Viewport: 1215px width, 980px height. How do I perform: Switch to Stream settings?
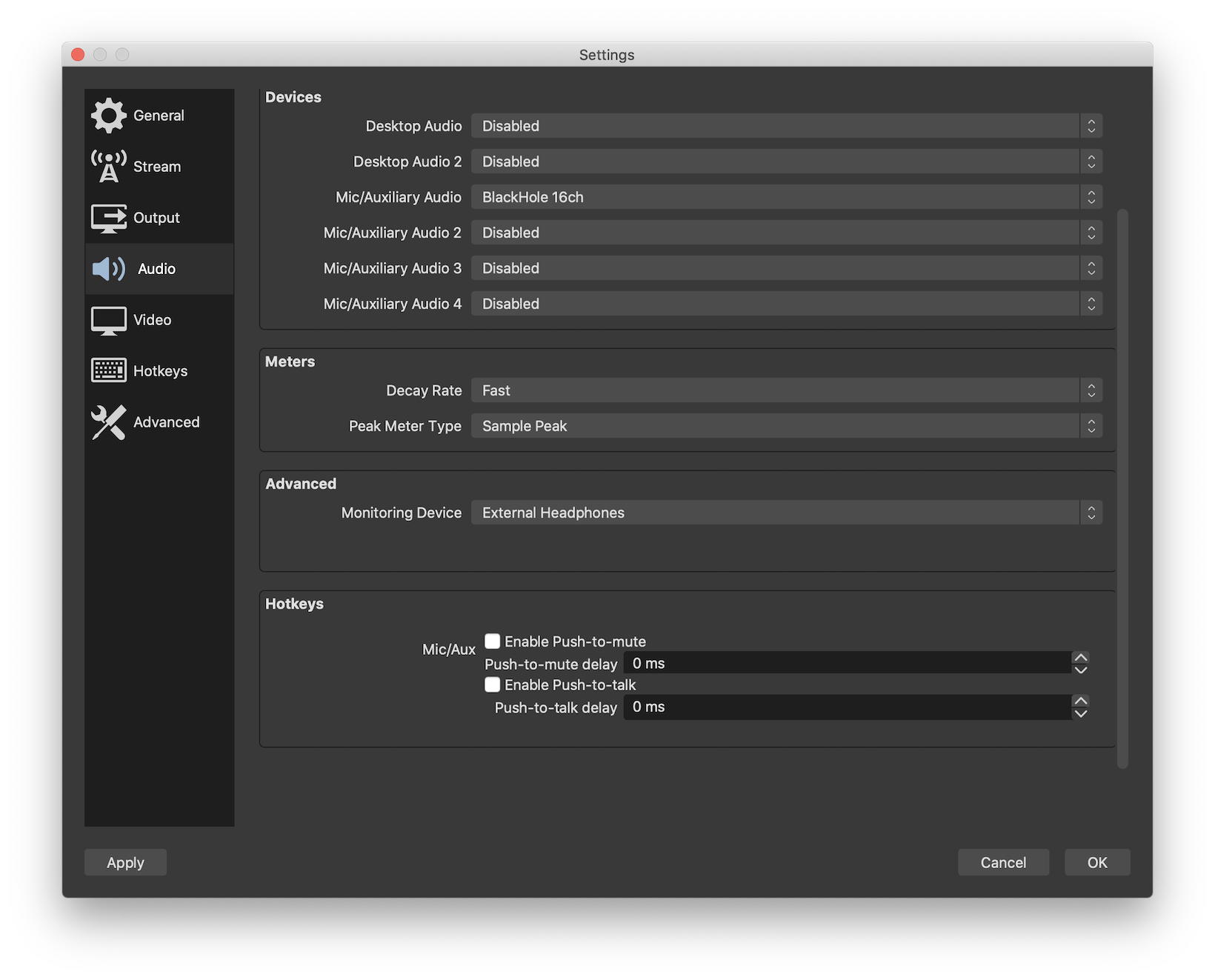click(x=159, y=167)
